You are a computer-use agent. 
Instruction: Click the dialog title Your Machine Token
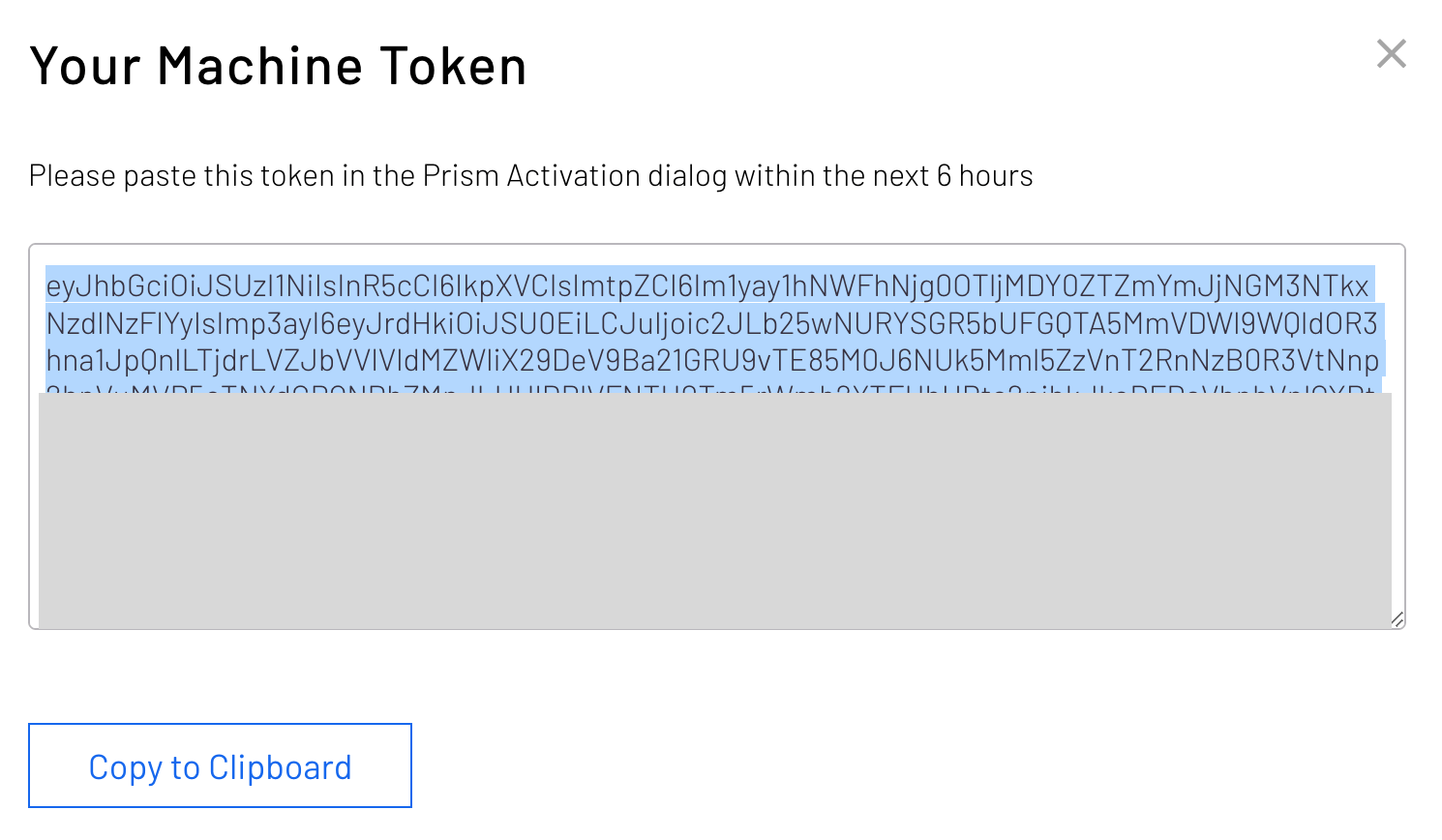point(279,65)
